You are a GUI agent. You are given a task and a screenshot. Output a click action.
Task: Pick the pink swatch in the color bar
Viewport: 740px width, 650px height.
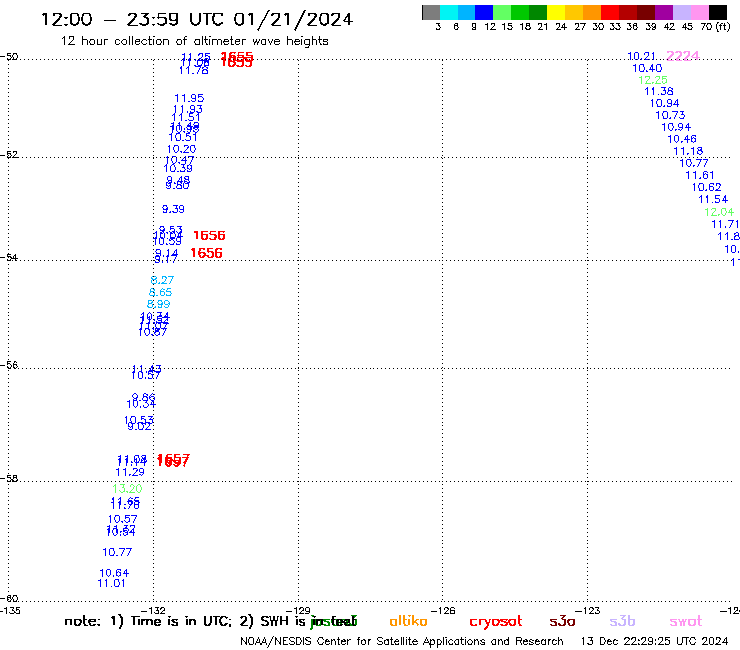tap(699, 13)
